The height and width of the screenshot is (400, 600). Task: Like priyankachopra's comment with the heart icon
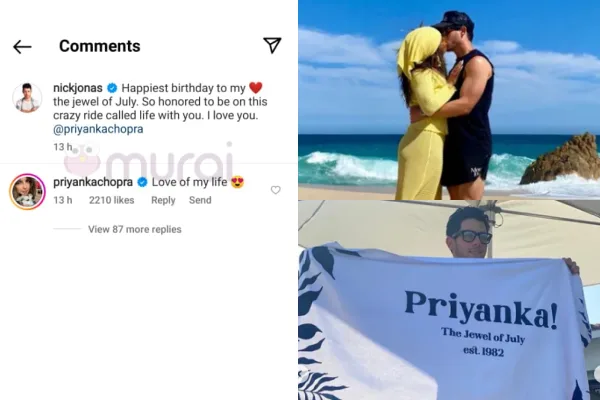click(x=276, y=190)
